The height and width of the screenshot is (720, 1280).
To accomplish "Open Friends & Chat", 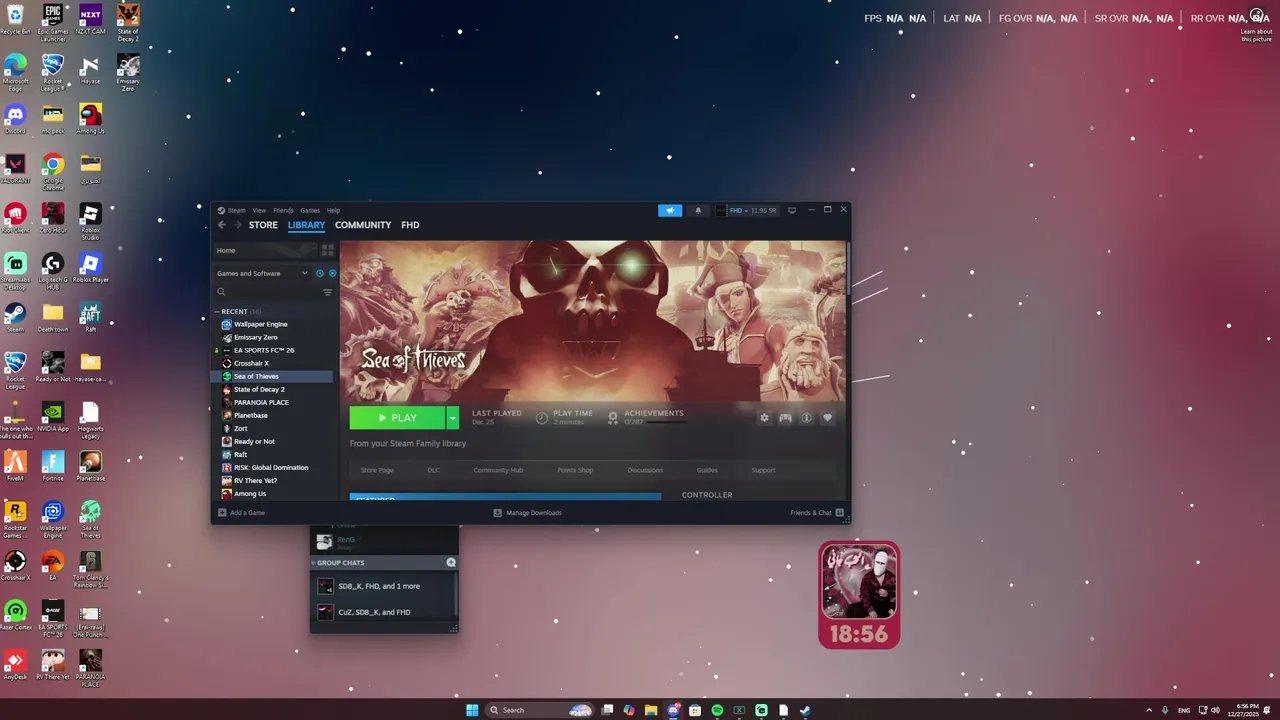I will point(817,513).
